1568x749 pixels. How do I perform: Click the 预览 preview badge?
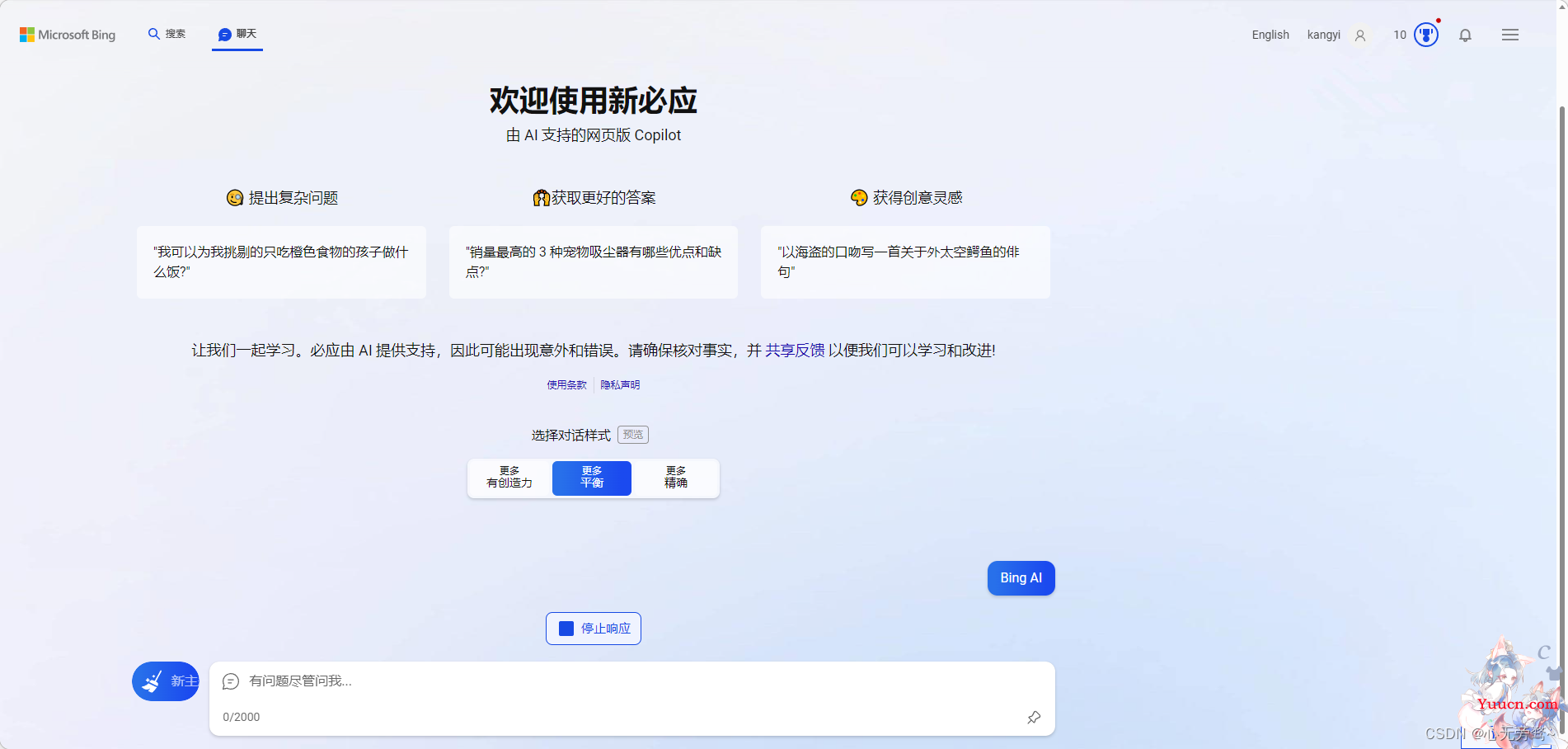[633, 435]
